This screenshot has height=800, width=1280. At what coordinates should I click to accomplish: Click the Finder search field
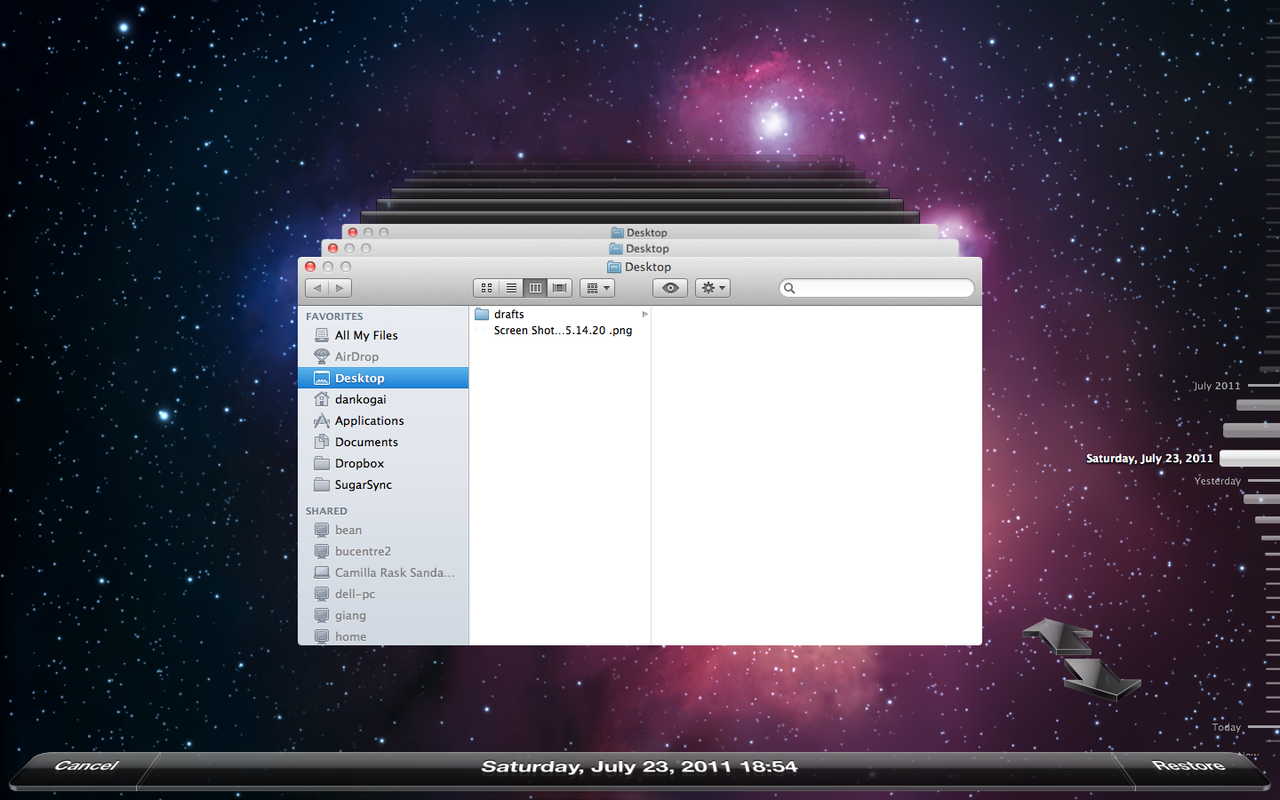[877, 288]
